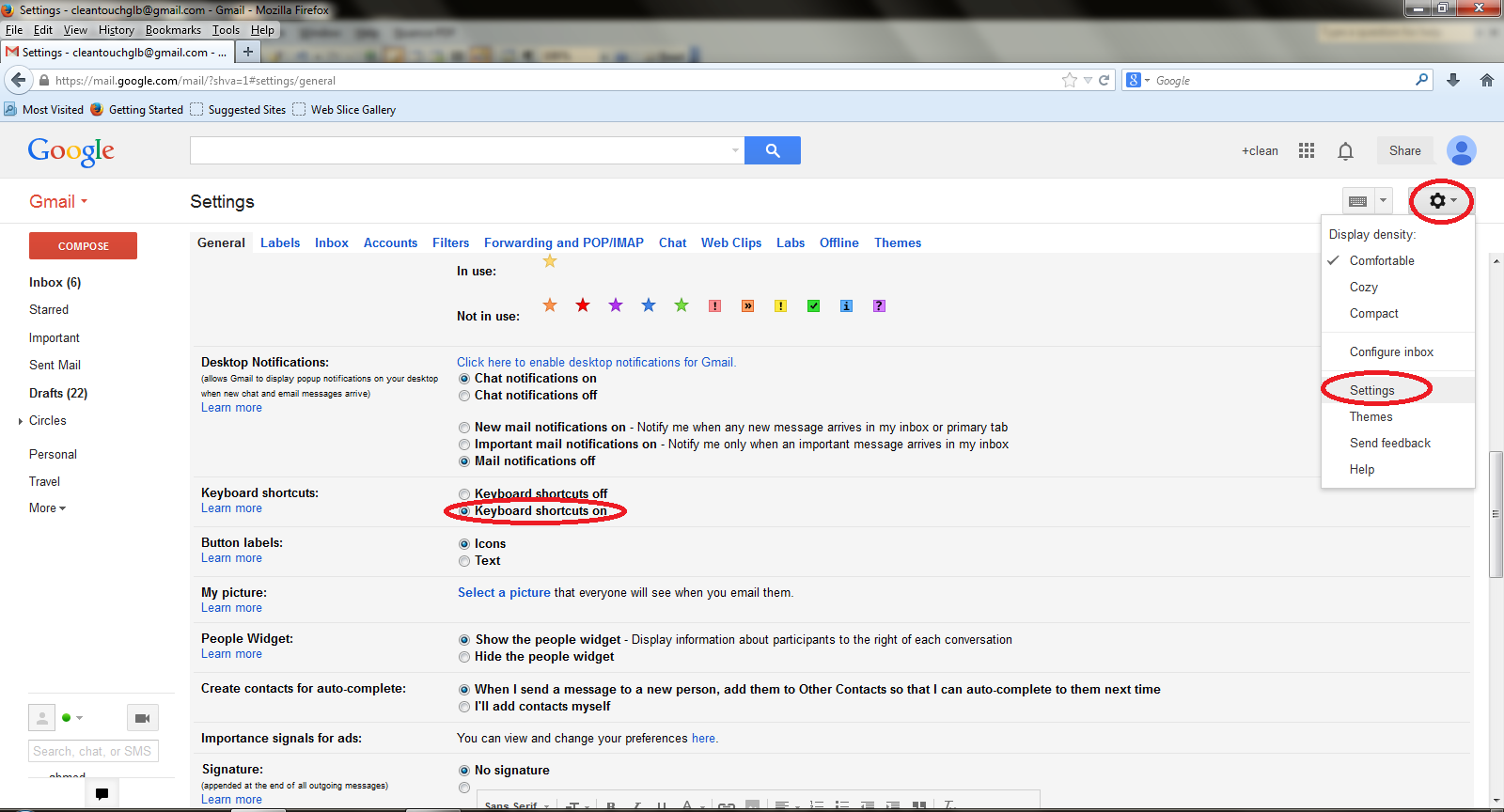The height and width of the screenshot is (812, 1504).
Task: Click the Share button
Action: pyautogui.click(x=1405, y=150)
